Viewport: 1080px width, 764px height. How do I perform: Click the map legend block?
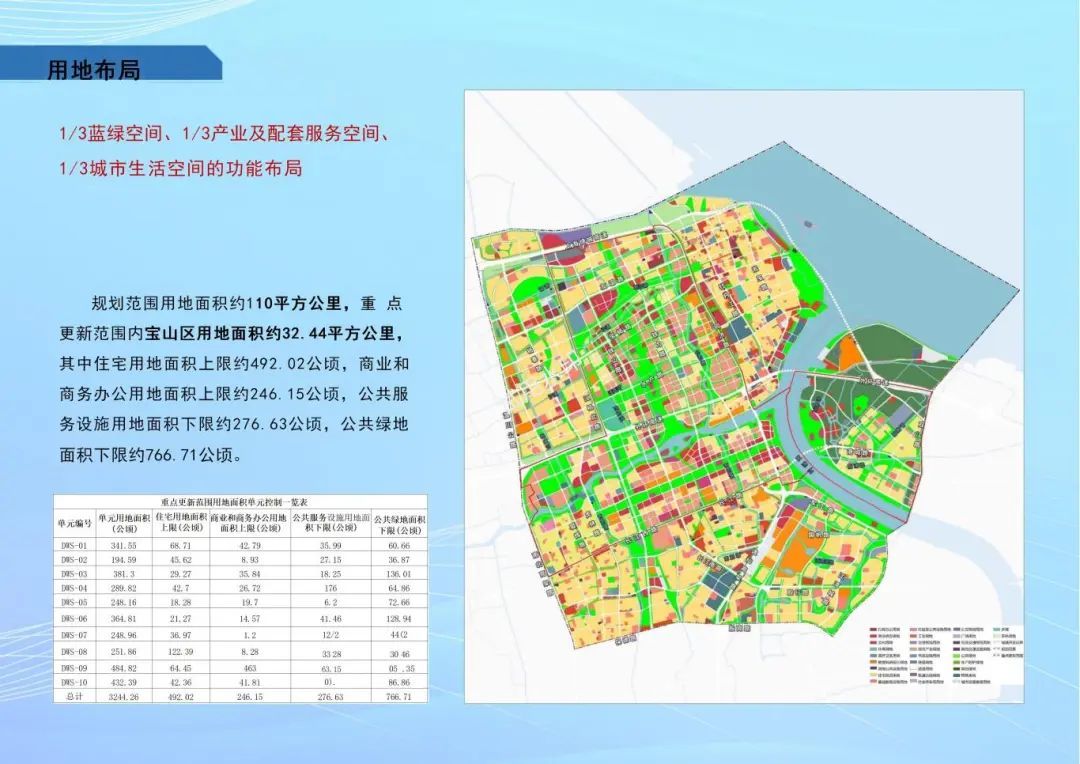(946, 658)
